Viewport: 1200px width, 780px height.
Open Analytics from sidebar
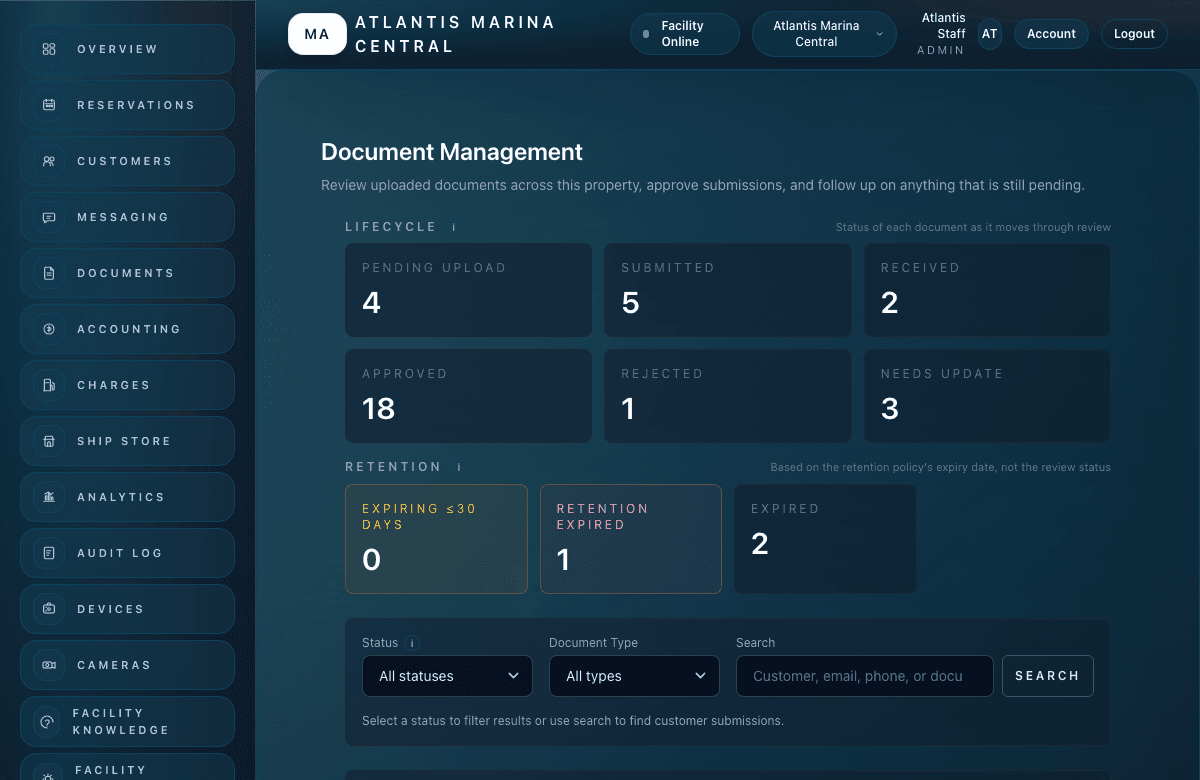[x=128, y=497]
